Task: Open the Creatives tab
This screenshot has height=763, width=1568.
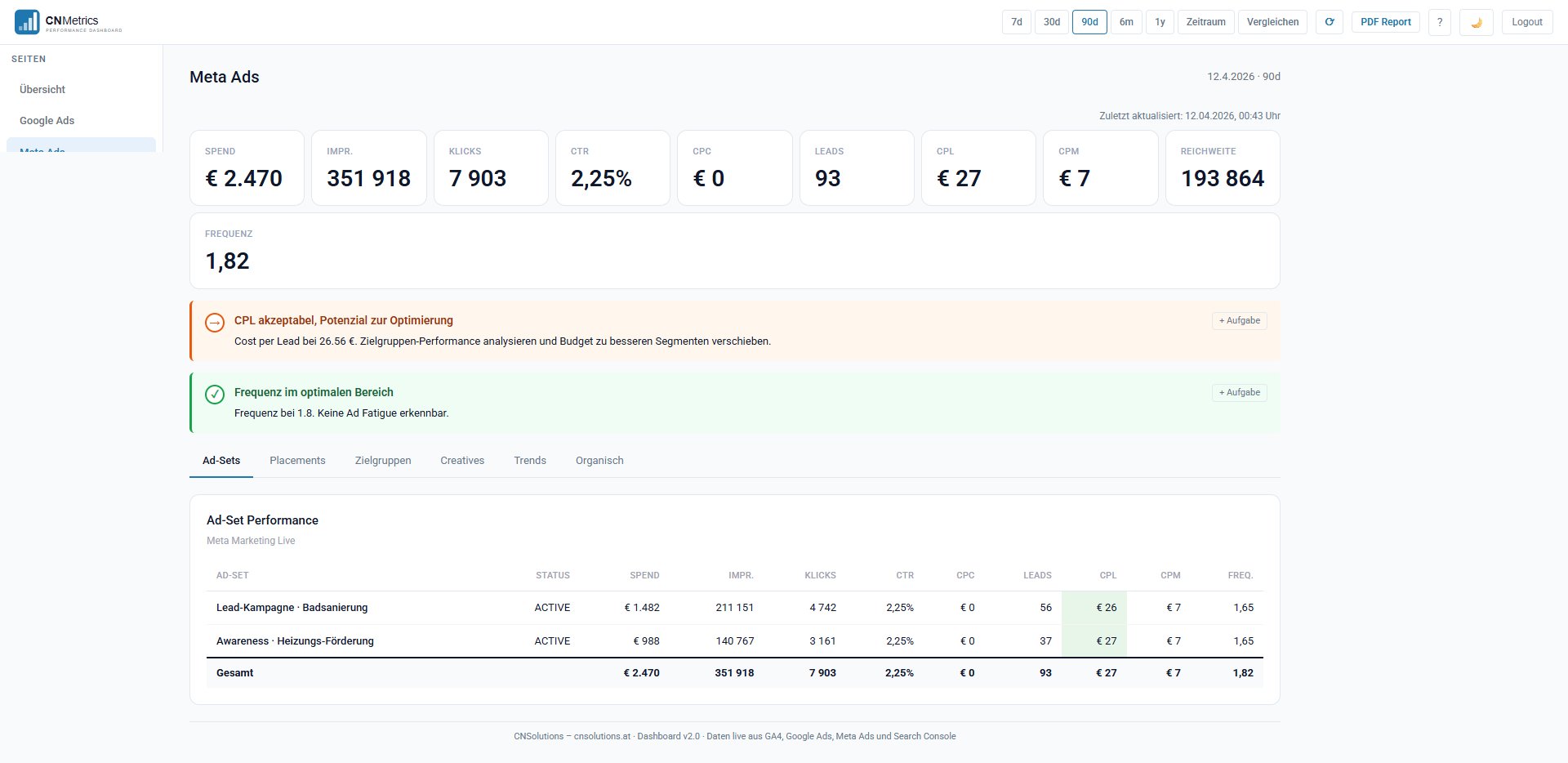Action: coord(462,460)
